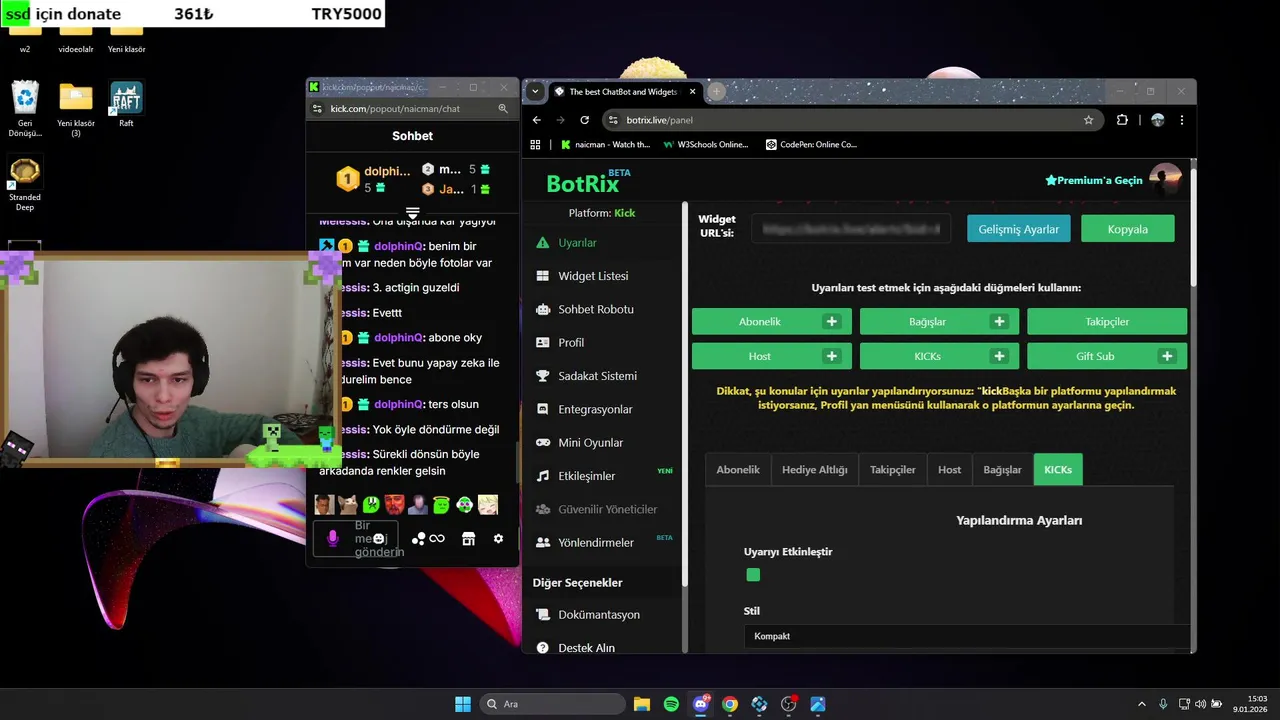
Task: Click the BotRix user avatar
Action: [1165, 178]
